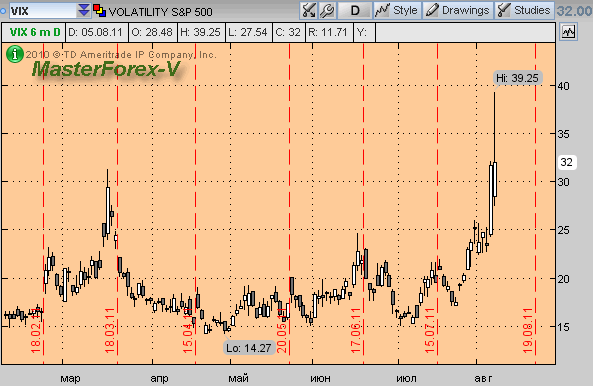This screenshot has height=386, width=593.
Task: Click the 20.05.11 expiration date marker
Action: pyautogui.click(x=282, y=330)
